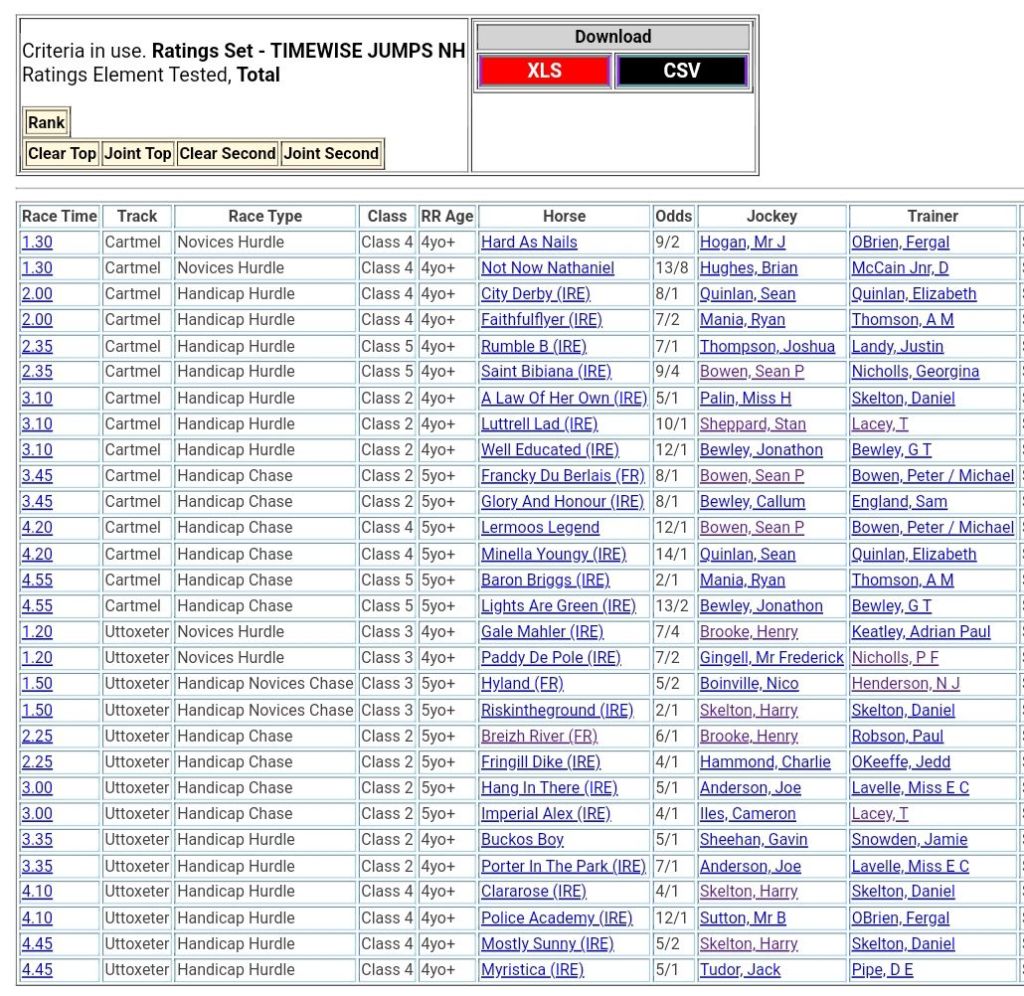Select horse Francky Du Berlais (FR)
Screen dimensions: 1024x996
click(x=562, y=476)
